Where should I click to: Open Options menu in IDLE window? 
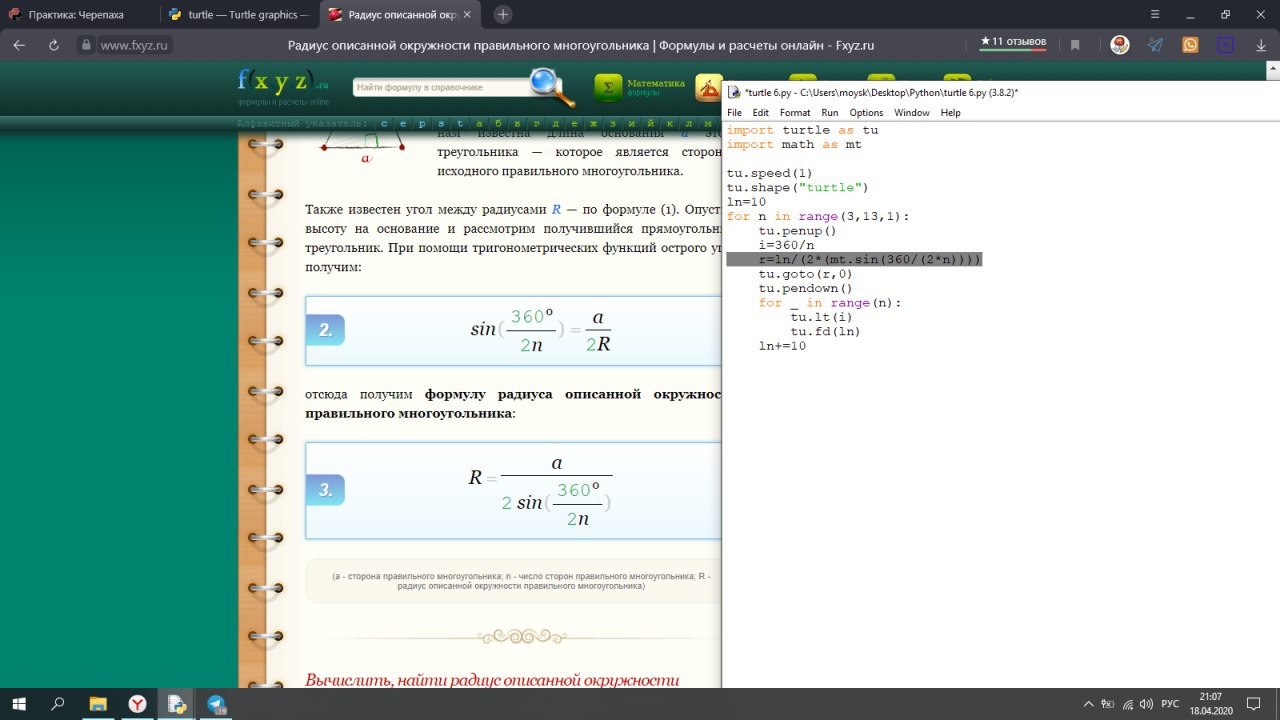point(866,113)
